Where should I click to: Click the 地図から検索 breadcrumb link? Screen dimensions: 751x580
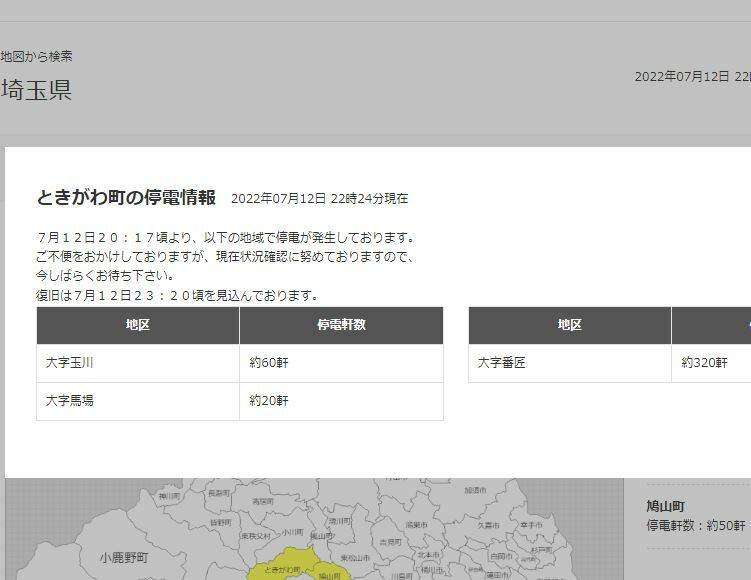click(37, 56)
